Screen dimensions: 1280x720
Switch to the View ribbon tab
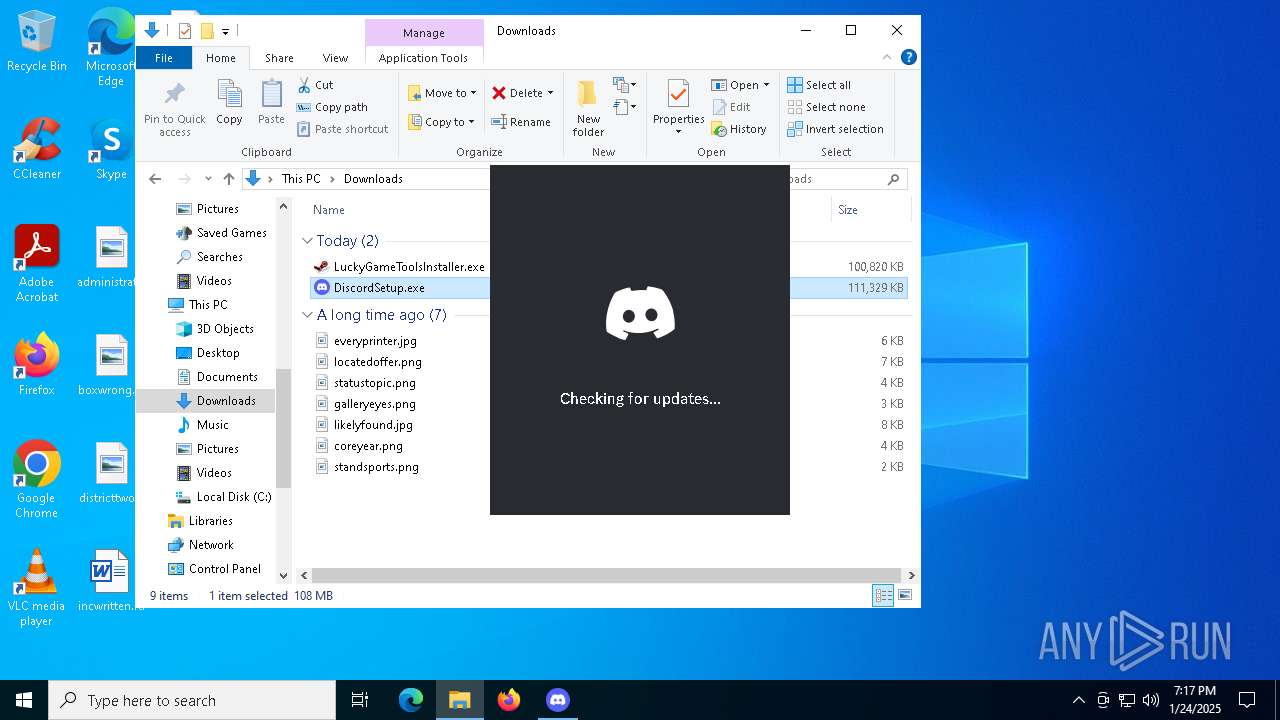(335, 58)
